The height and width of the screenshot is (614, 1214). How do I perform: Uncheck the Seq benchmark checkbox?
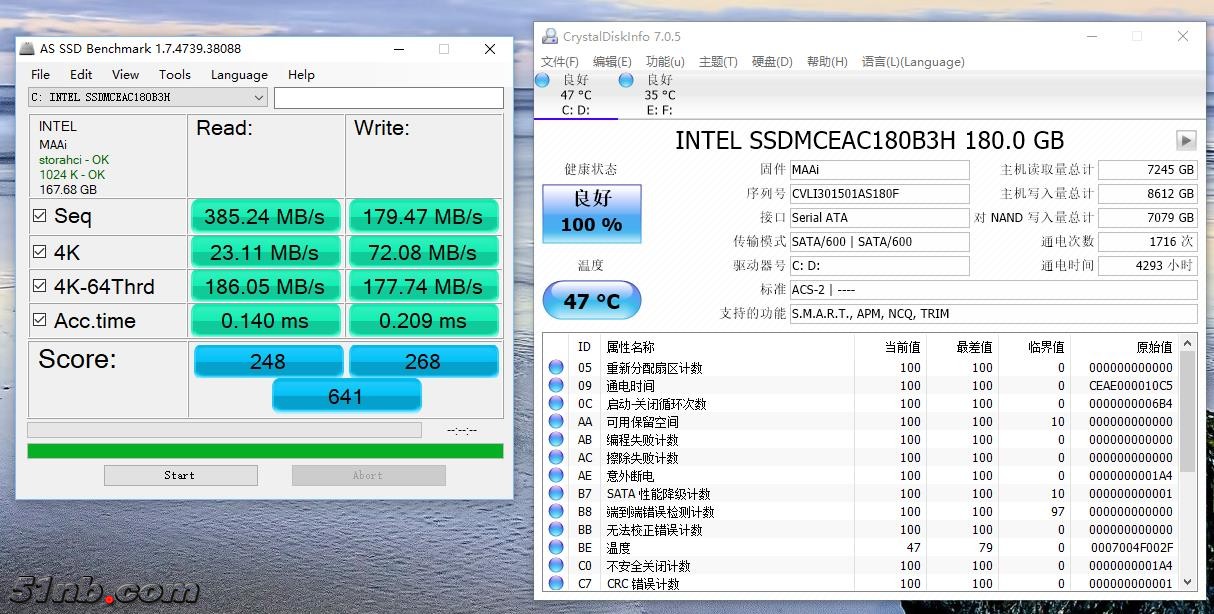point(40,216)
